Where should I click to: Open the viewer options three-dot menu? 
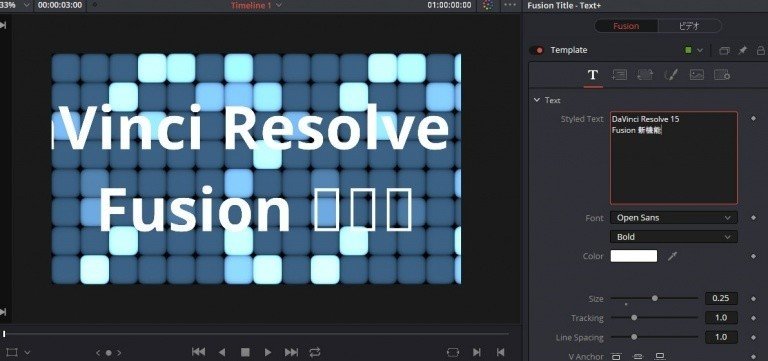[509, 5]
